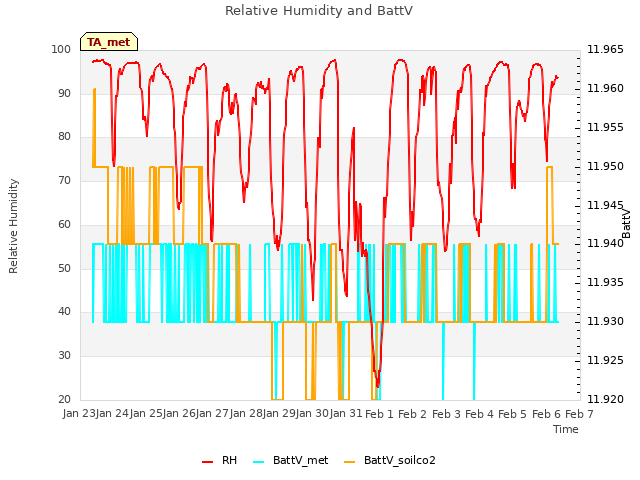640x480 pixels.
Task: Click the Jan 24 date tick label
Action: [112, 413]
